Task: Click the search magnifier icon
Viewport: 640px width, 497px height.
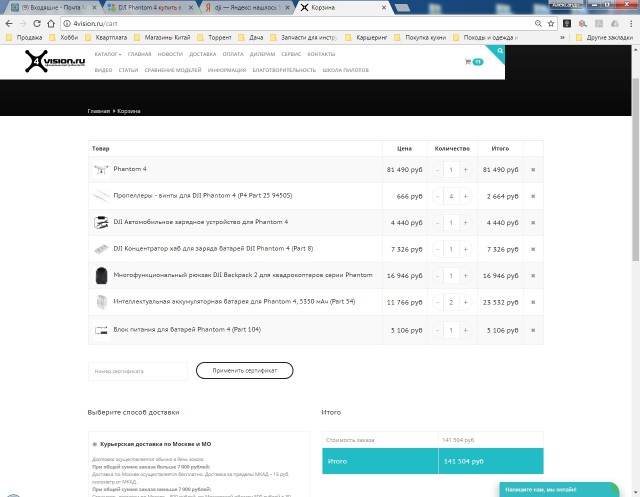Action: [500, 50]
